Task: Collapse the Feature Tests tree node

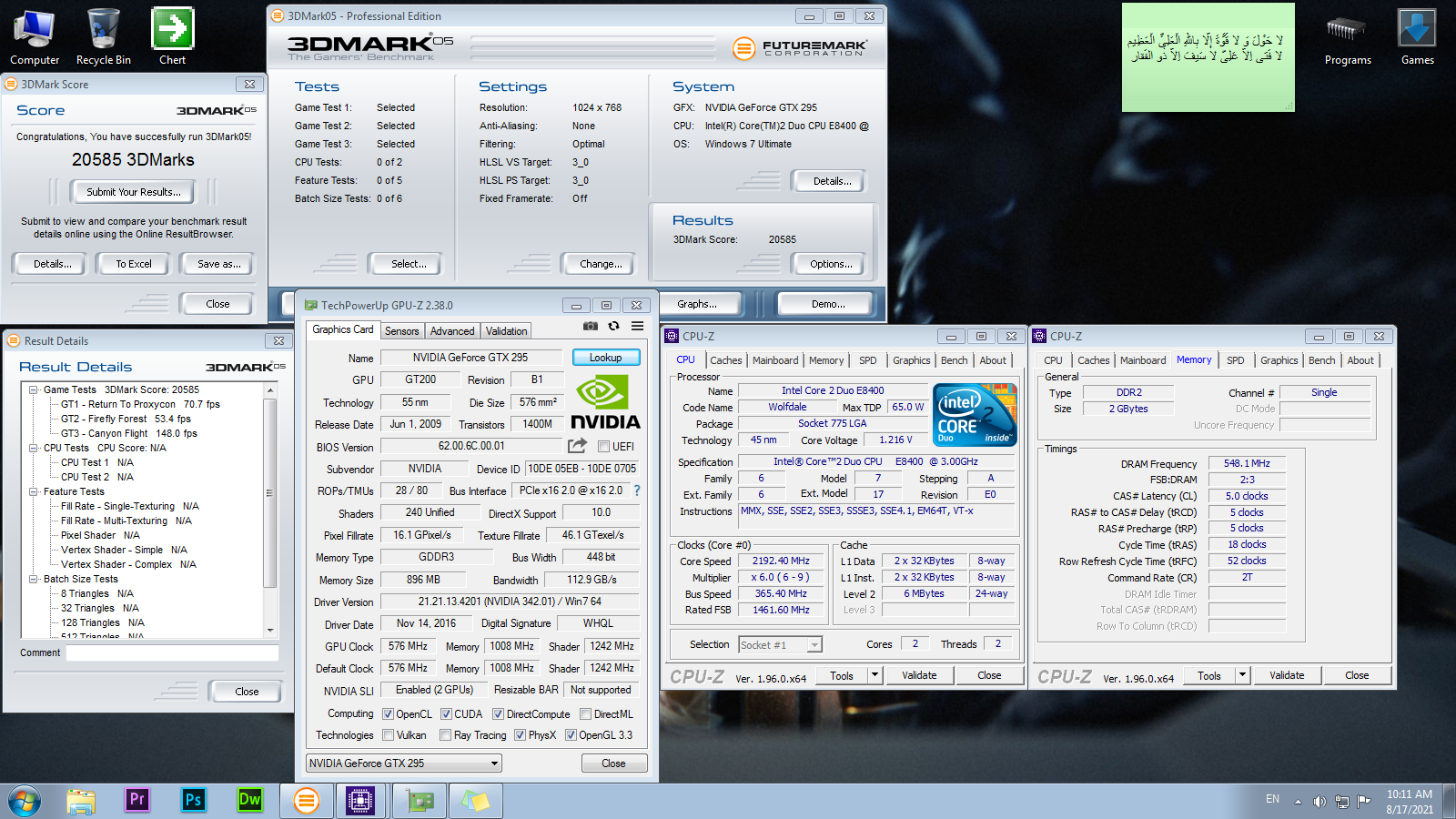Action: tap(34, 491)
